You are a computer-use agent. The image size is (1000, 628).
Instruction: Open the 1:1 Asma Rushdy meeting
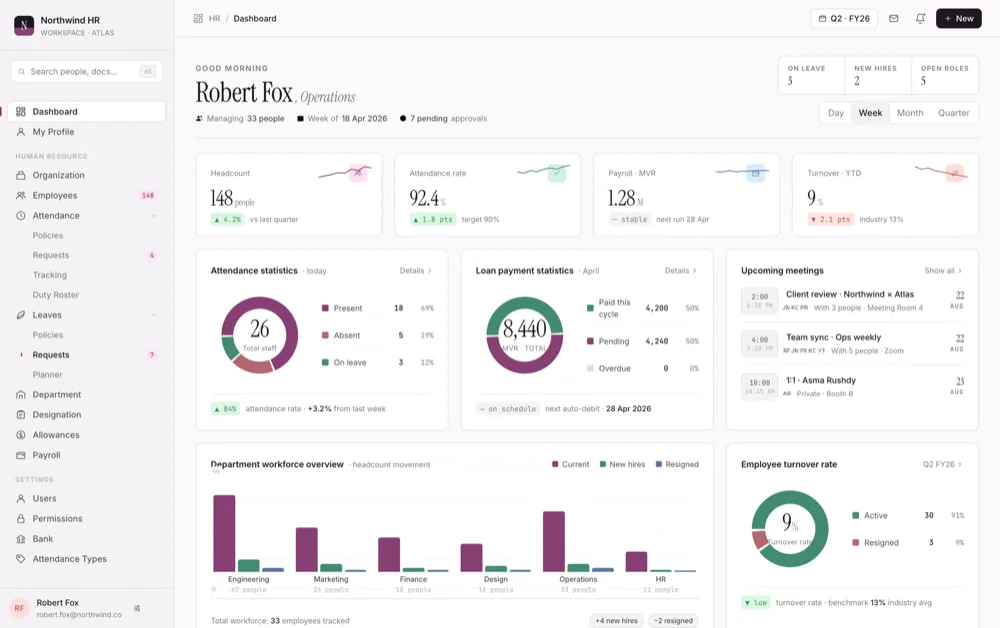click(x=852, y=386)
